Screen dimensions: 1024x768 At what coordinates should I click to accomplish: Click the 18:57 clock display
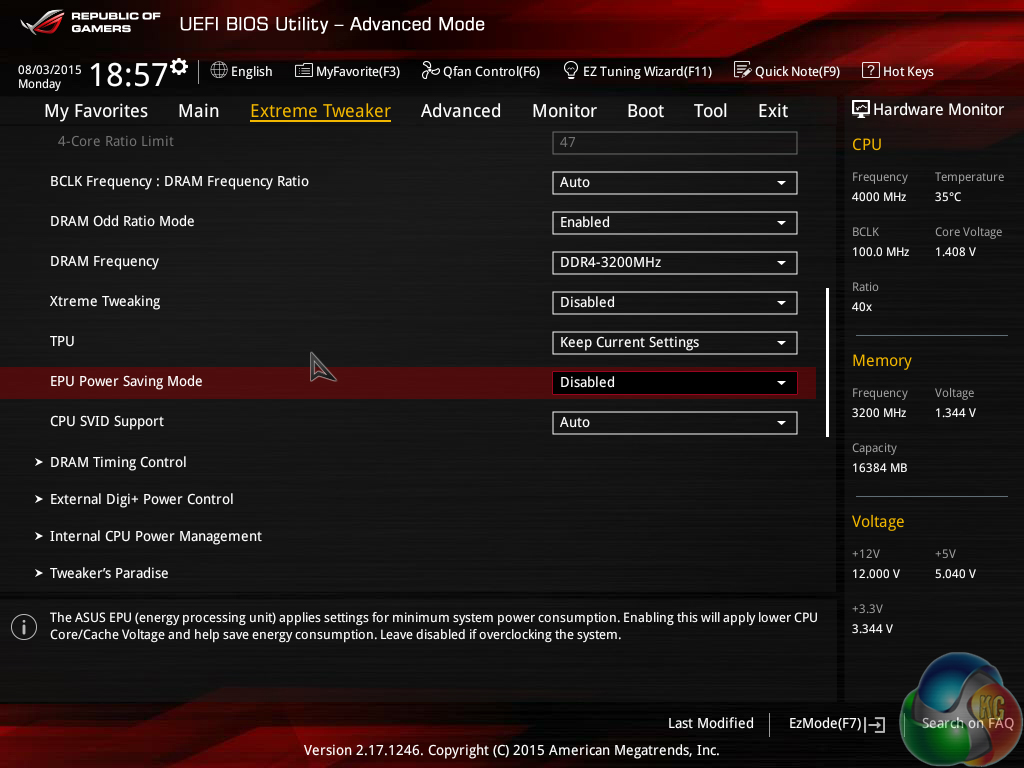pyautogui.click(x=129, y=74)
